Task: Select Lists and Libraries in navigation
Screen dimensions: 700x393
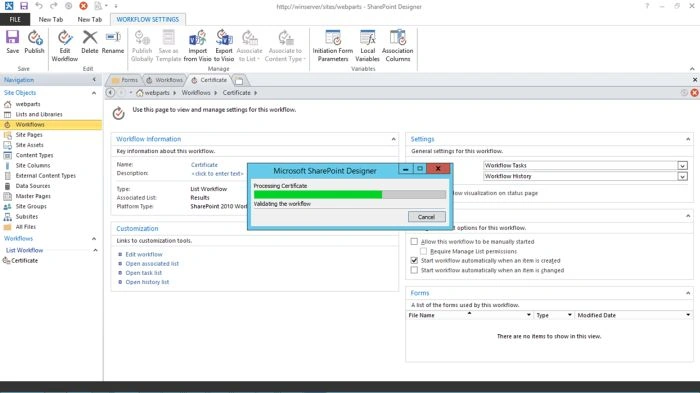Action: point(39,114)
